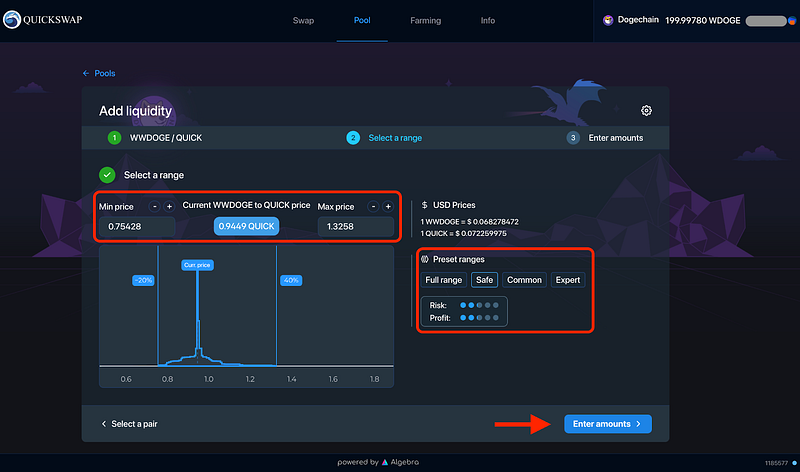Select the Safe preset

pos(484,280)
